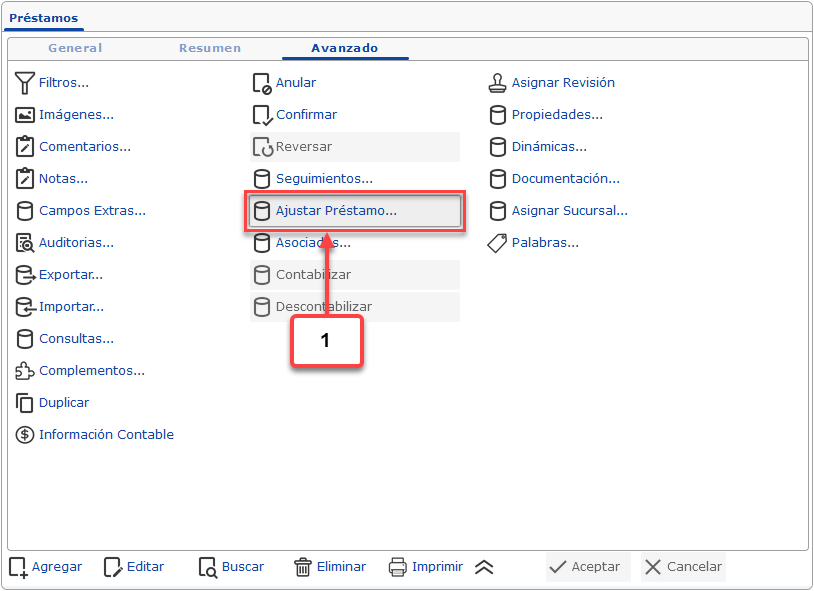Click the Complementos puzzle icon

click(x=25, y=371)
